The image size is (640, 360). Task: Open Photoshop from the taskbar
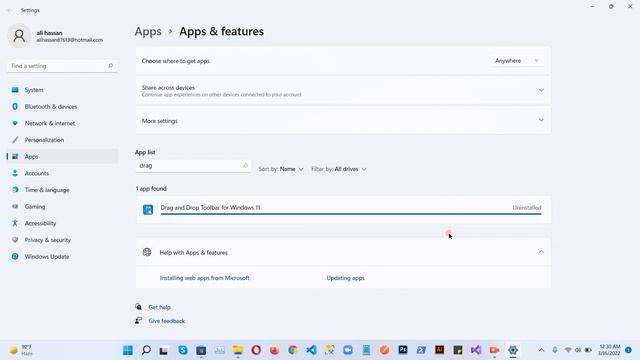403,350
